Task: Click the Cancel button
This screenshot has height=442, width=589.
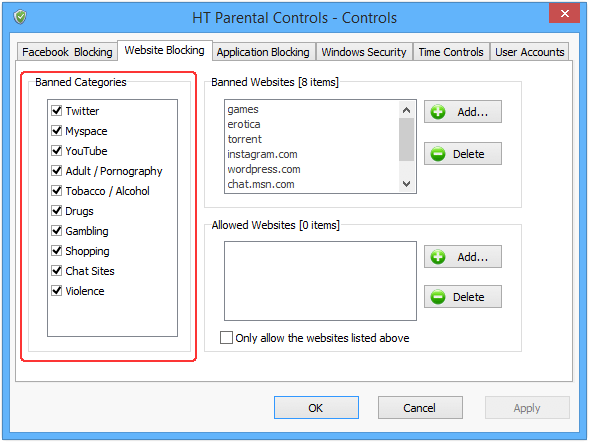Action: [x=420, y=407]
